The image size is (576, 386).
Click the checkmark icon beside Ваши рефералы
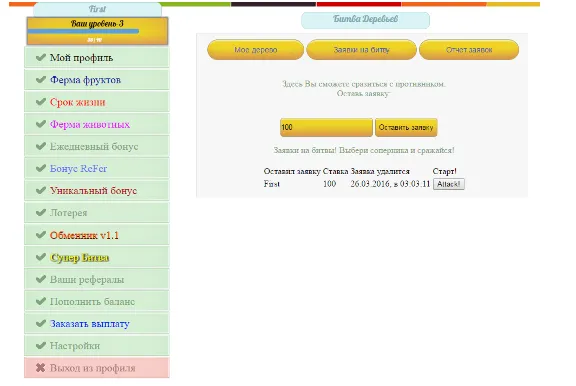pos(41,279)
